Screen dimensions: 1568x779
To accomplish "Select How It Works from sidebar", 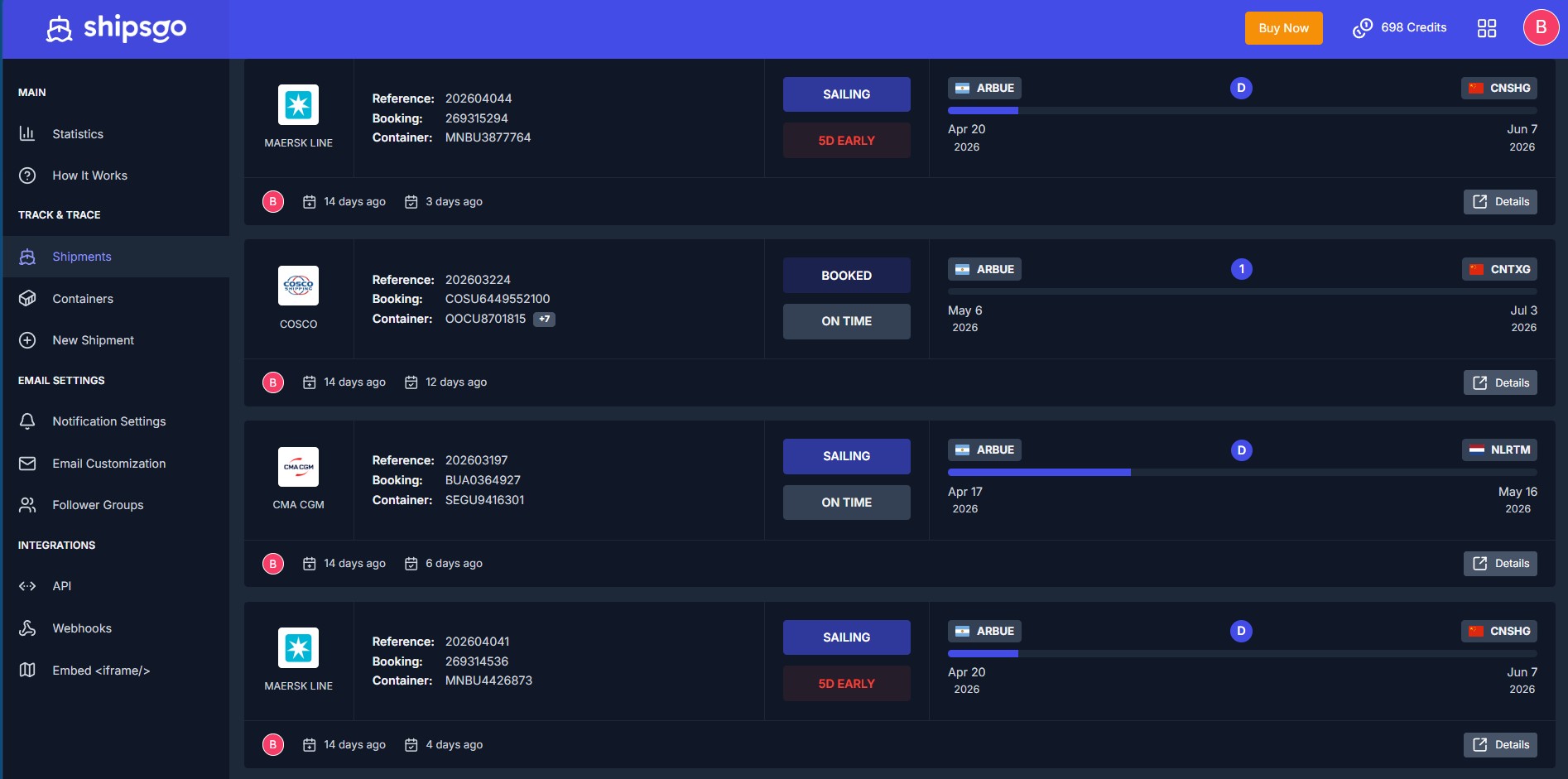I will coord(89,175).
